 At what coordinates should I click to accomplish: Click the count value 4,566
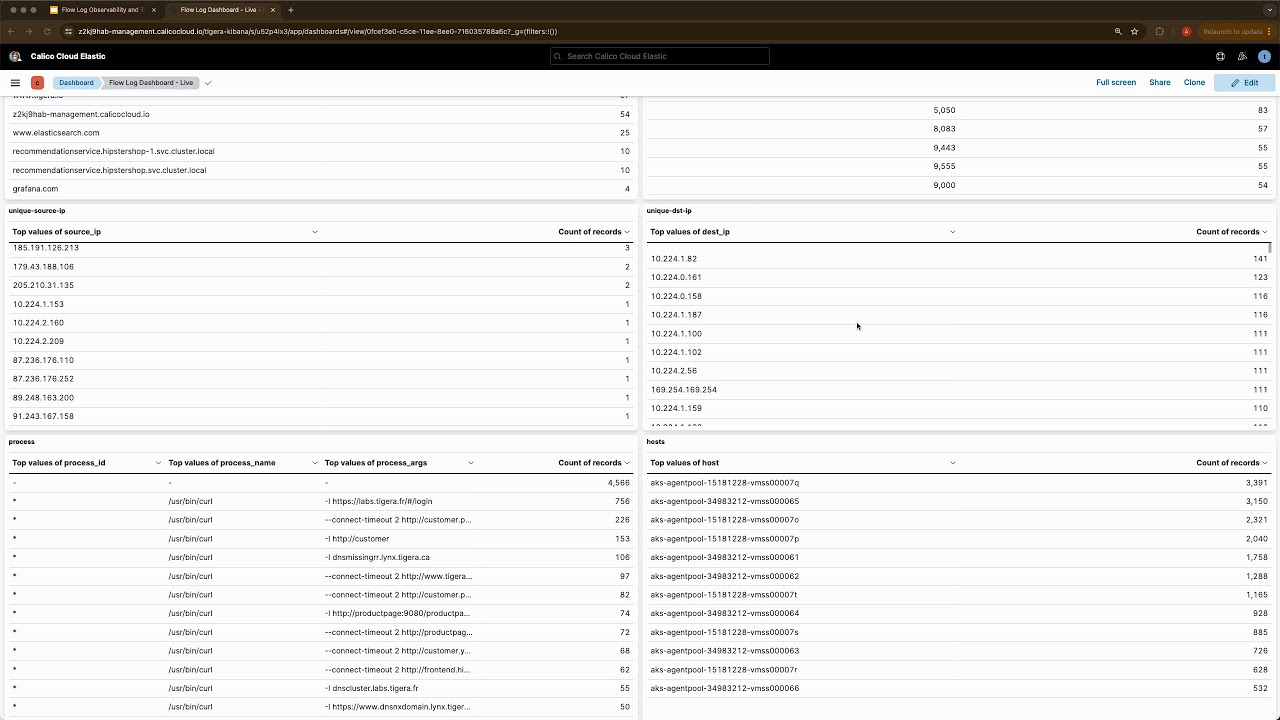tap(618, 483)
